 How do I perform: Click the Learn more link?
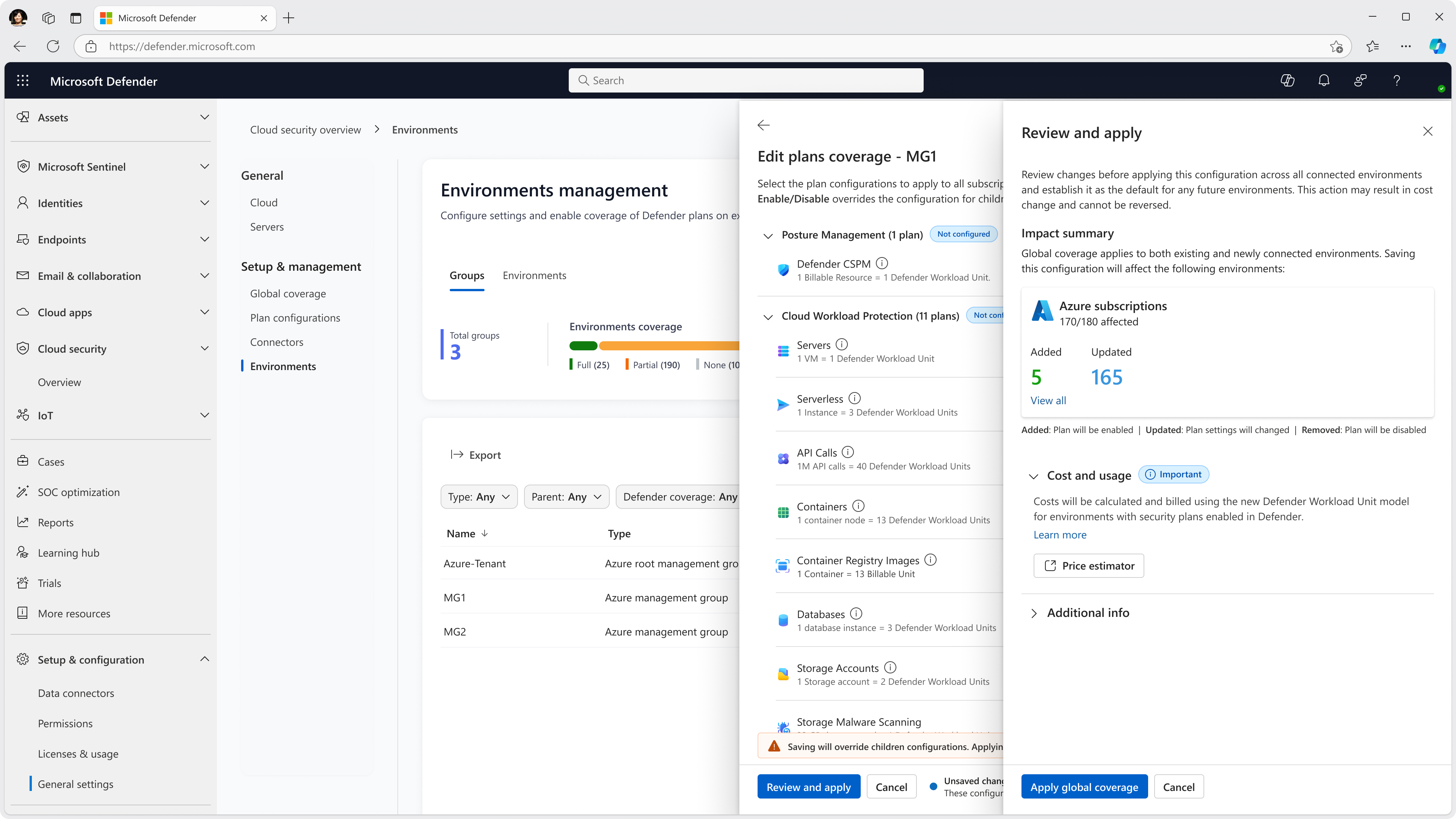pyautogui.click(x=1060, y=535)
